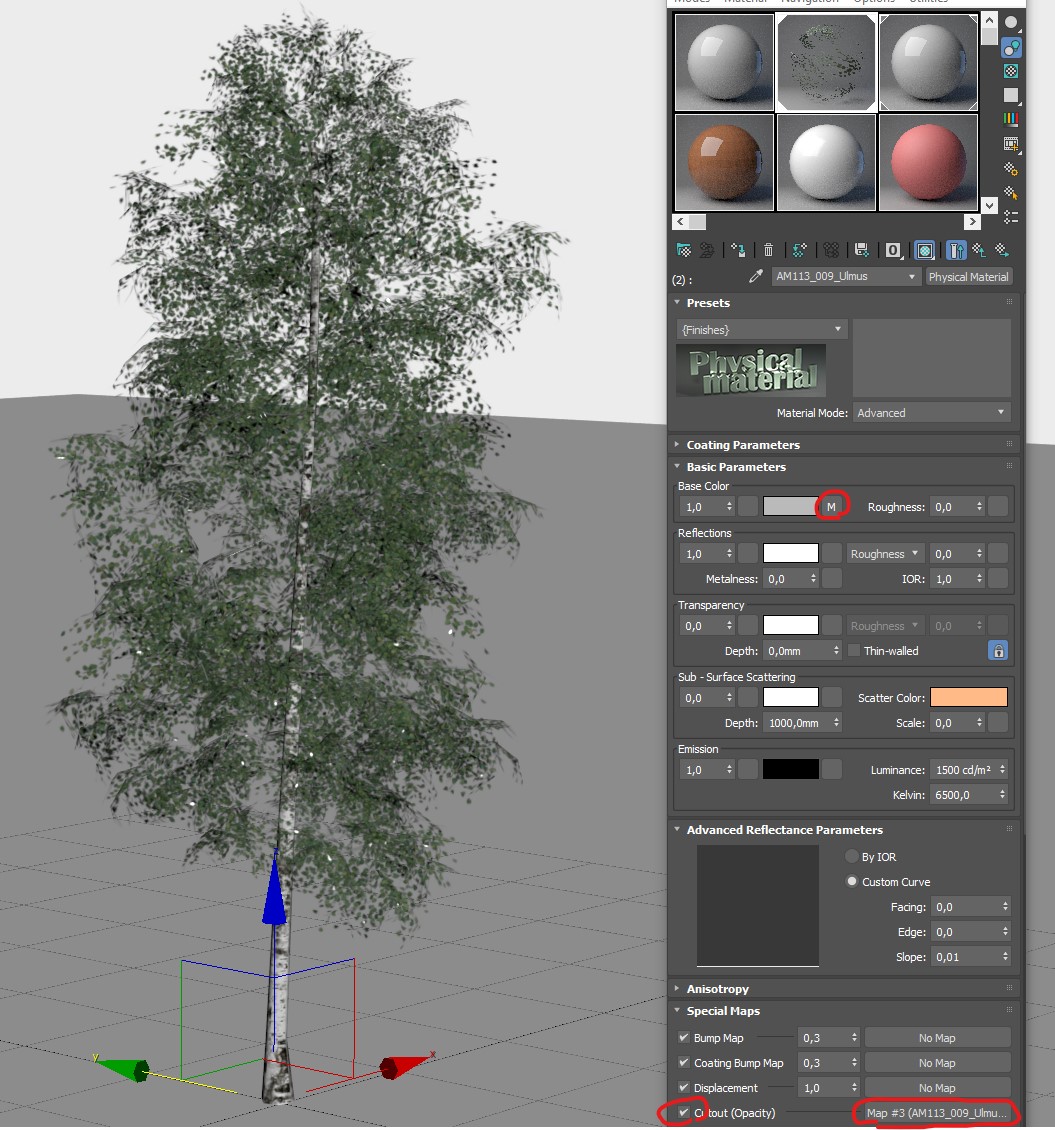Click the Select by Material icon
The width and height of the screenshot is (1055, 1130).
tap(1011, 193)
